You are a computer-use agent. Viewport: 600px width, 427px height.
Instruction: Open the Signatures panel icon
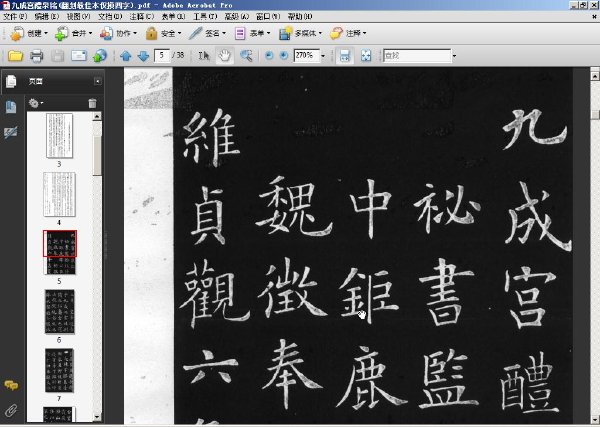coord(10,132)
